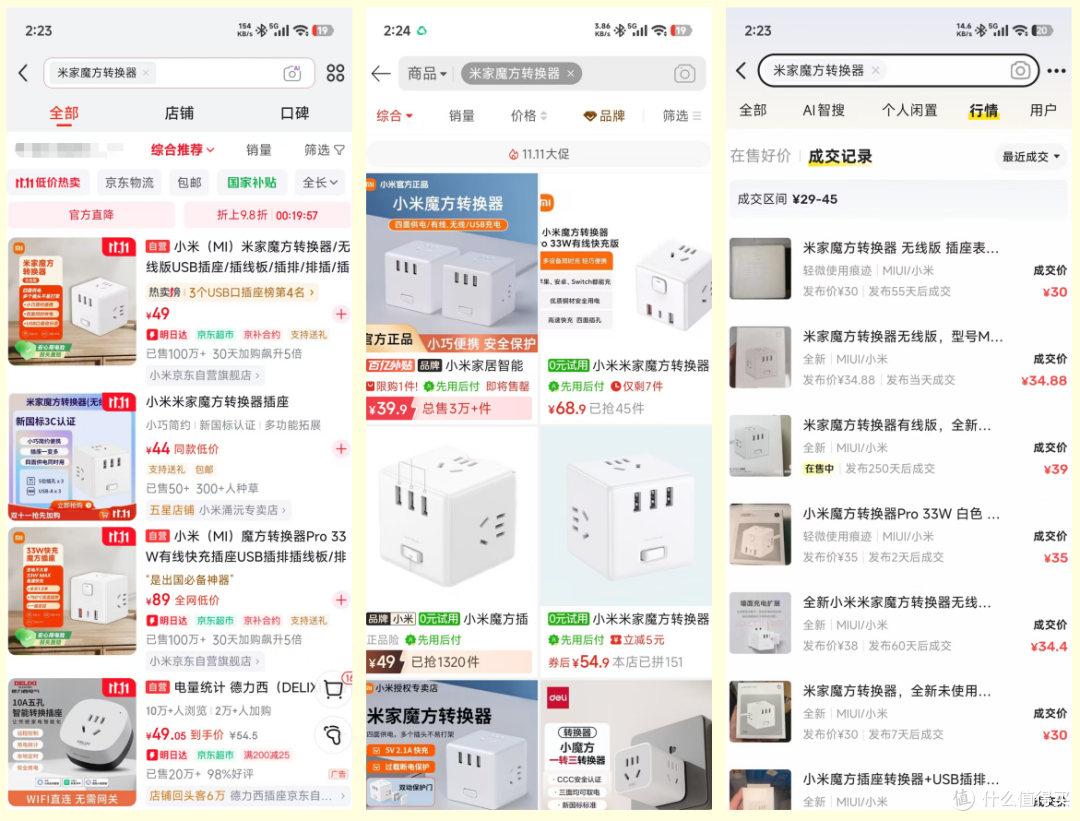
Task: Open the ¥54.9 小米米家魔方转换器 product image
Action: (x=626, y=517)
